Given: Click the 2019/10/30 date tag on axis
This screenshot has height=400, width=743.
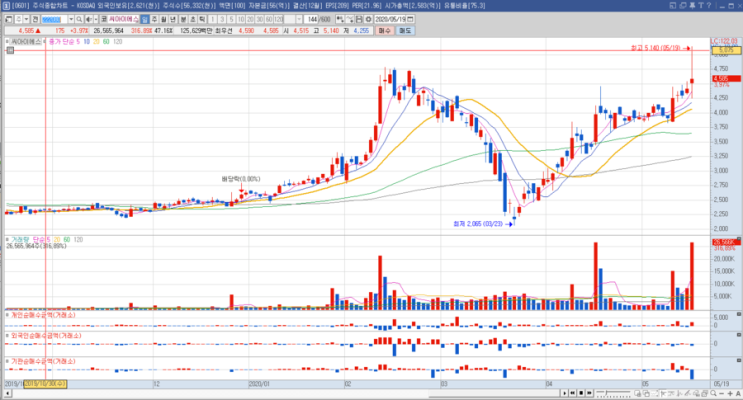Looking at the screenshot, I should click(45, 383).
